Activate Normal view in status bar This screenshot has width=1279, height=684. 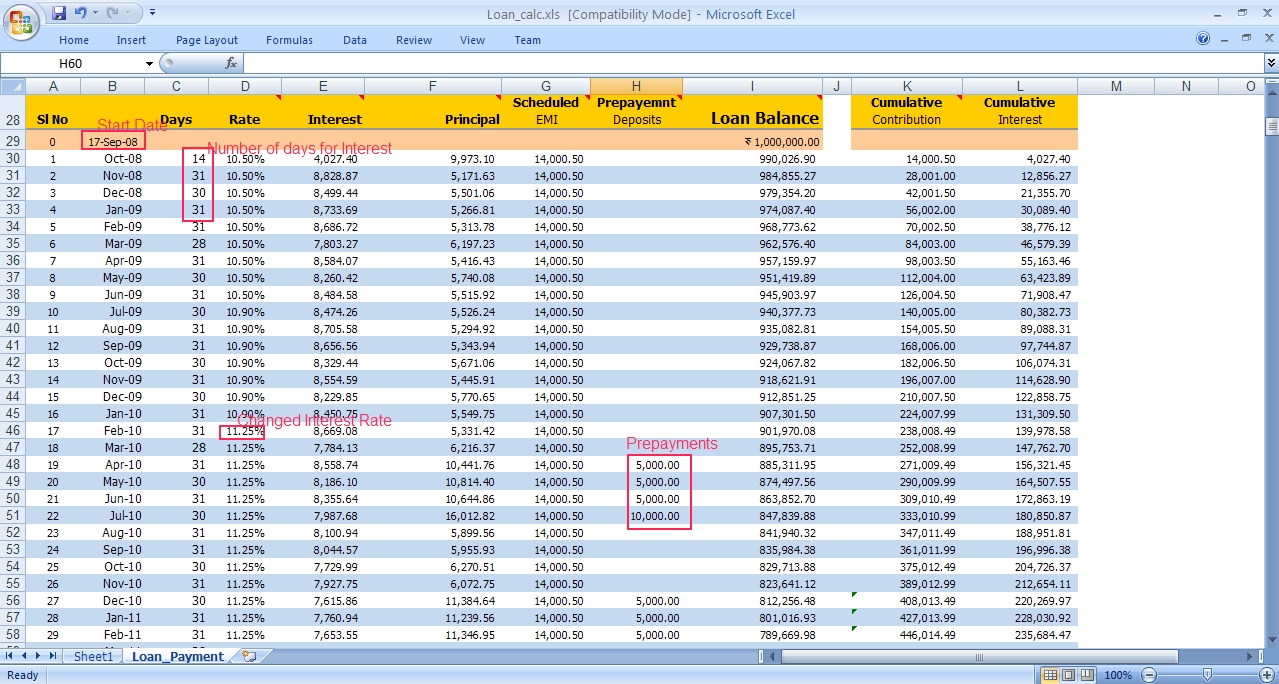(1051, 675)
